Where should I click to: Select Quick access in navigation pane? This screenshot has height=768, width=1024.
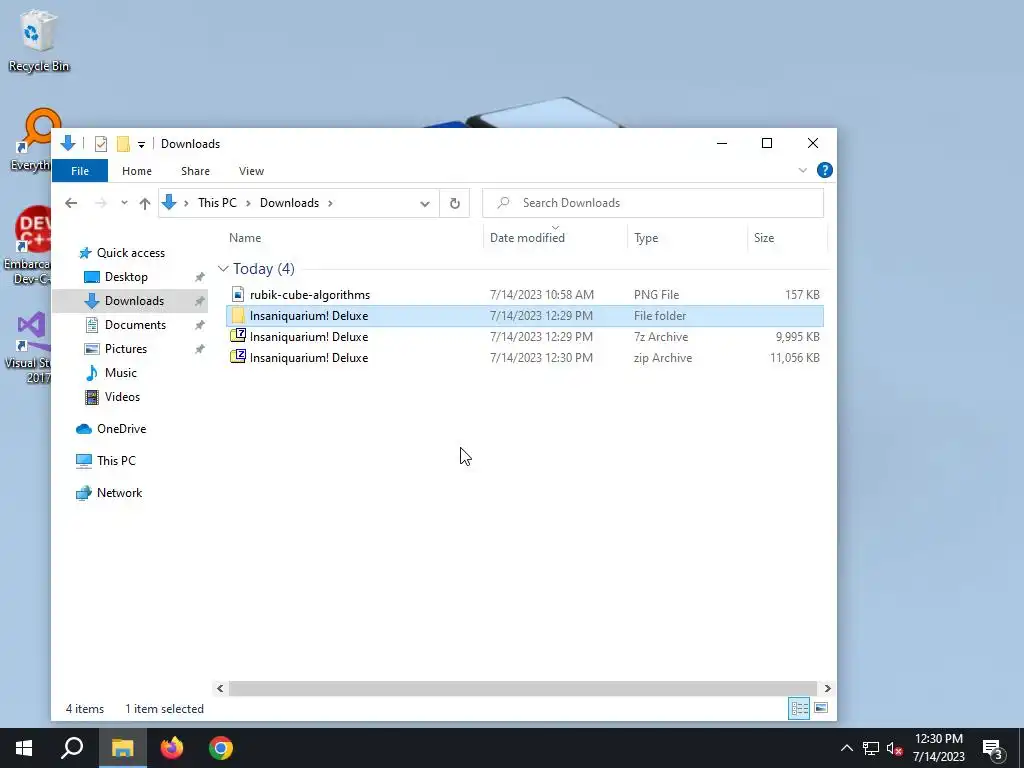pos(131,253)
